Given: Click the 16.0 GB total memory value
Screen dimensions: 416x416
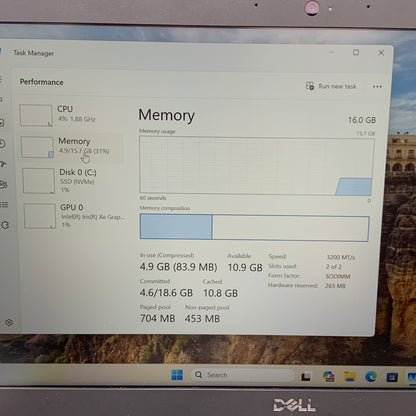Looking at the screenshot, I should pyautogui.click(x=362, y=120).
